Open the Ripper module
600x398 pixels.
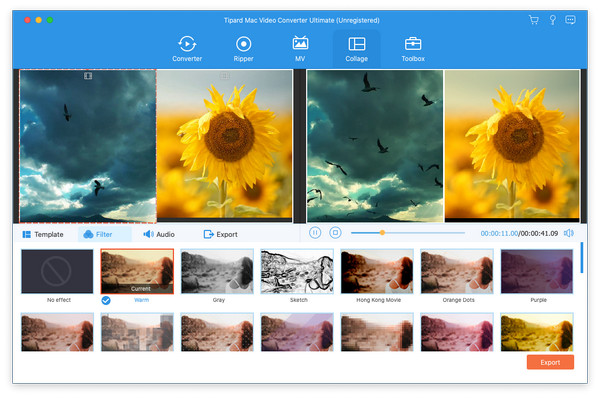coord(243,49)
